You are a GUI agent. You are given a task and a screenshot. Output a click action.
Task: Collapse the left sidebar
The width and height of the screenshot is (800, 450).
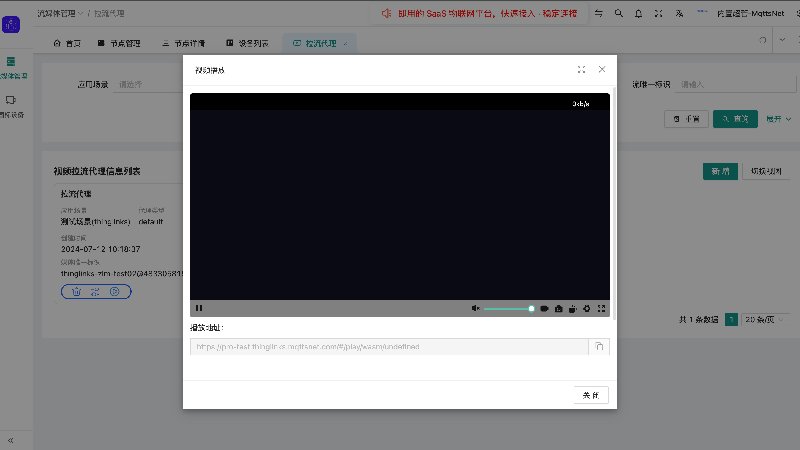tap(10, 440)
